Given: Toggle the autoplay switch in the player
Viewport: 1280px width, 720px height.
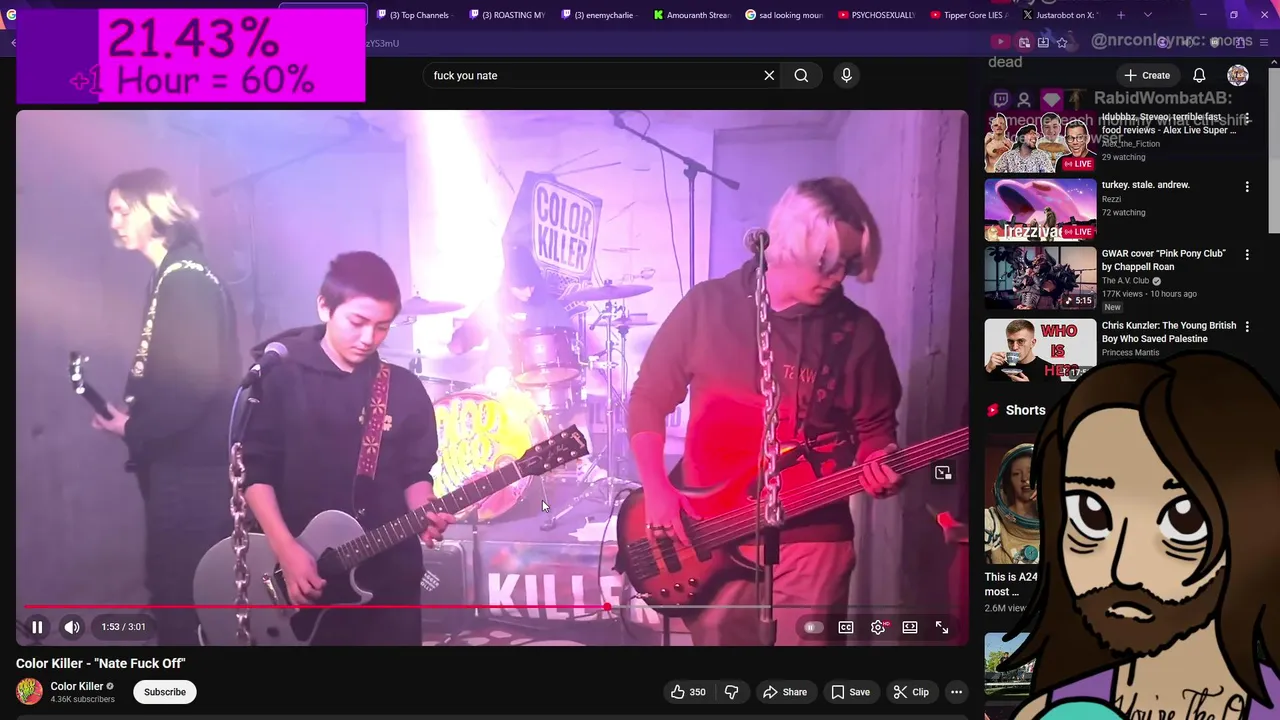Looking at the screenshot, I should coord(813,627).
